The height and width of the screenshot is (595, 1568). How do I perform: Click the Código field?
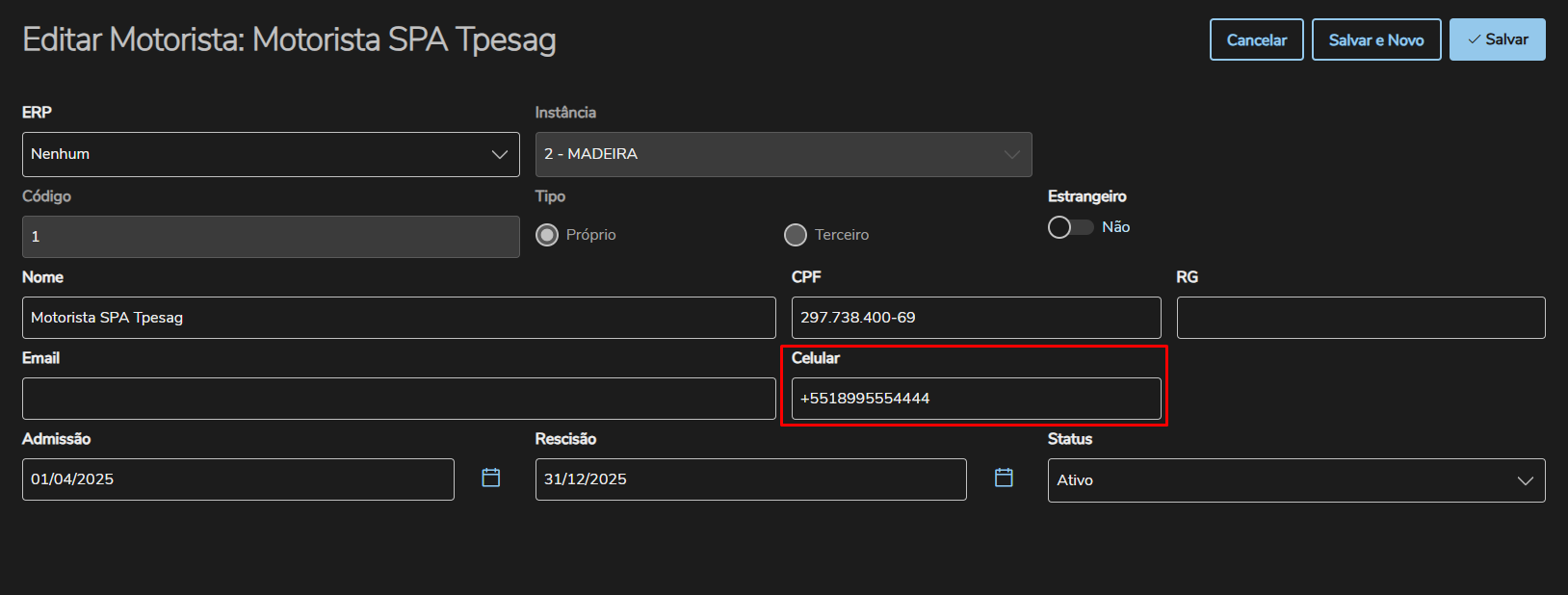point(271,237)
